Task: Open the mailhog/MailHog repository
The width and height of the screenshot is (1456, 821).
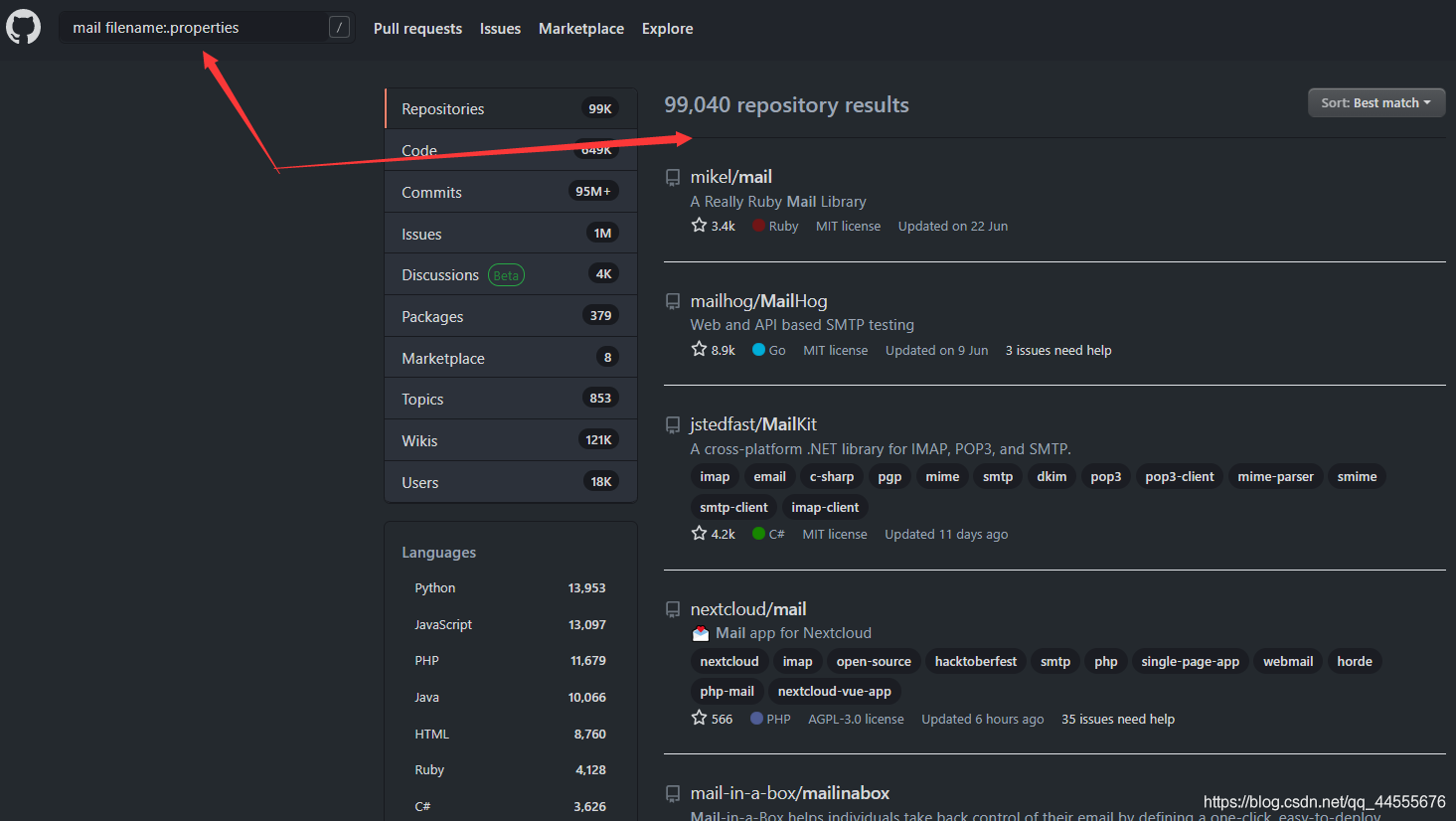Action: point(758,301)
